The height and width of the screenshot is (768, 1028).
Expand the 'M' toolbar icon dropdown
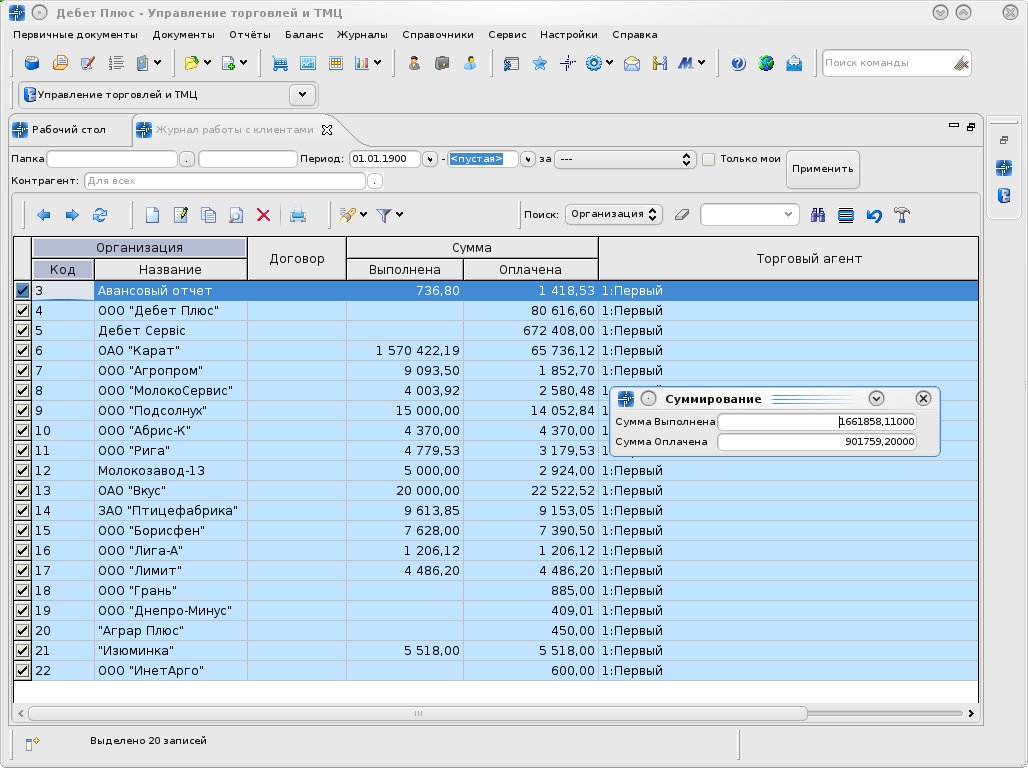coord(702,63)
